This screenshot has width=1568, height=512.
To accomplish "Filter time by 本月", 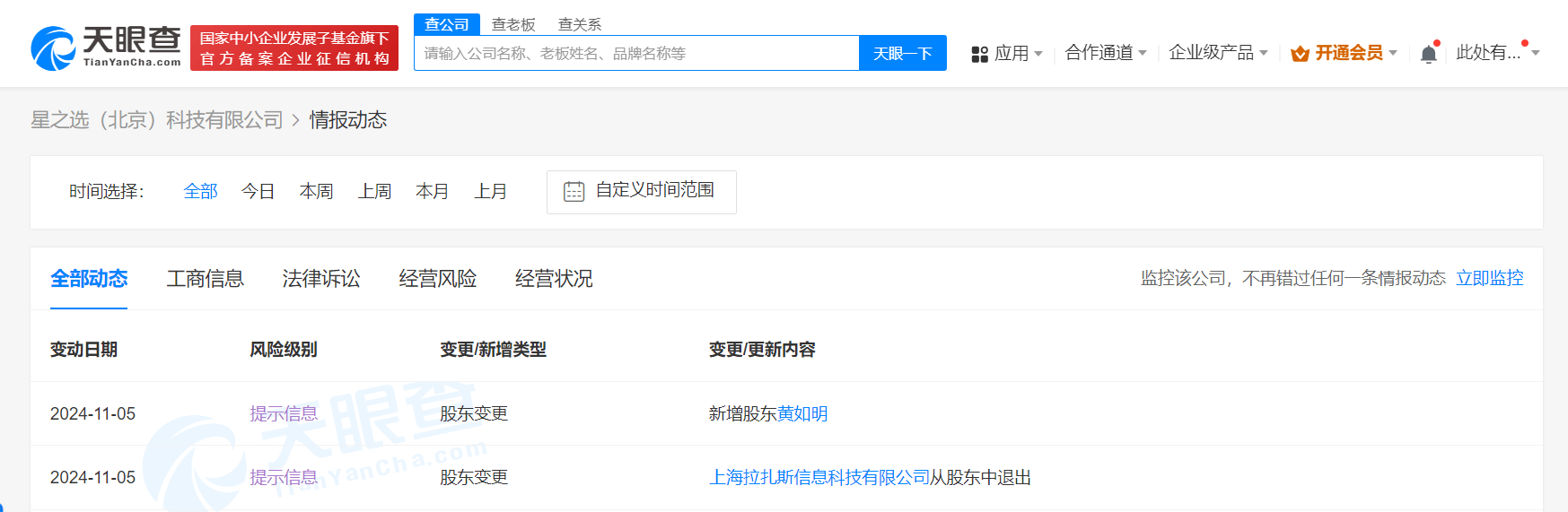I will 433,191.
